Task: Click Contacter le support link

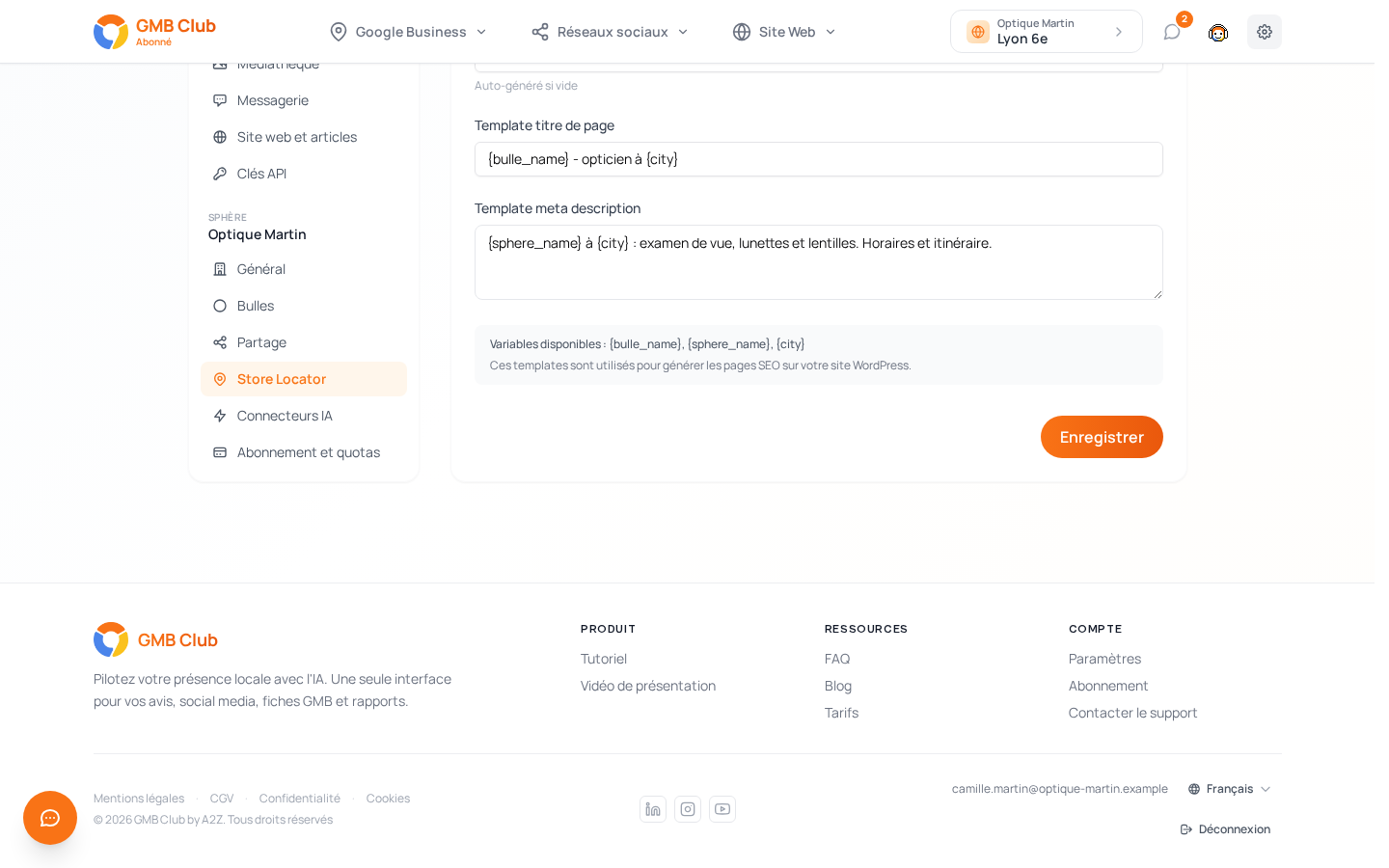Action: click(1132, 713)
